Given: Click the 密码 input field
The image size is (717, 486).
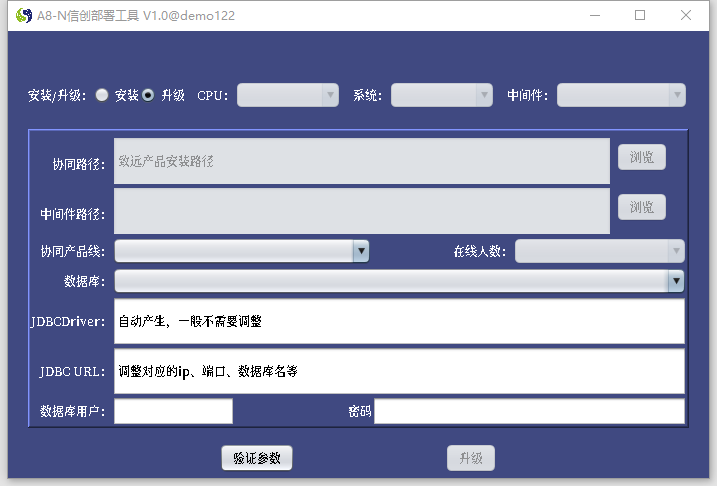Looking at the screenshot, I should point(529,411).
